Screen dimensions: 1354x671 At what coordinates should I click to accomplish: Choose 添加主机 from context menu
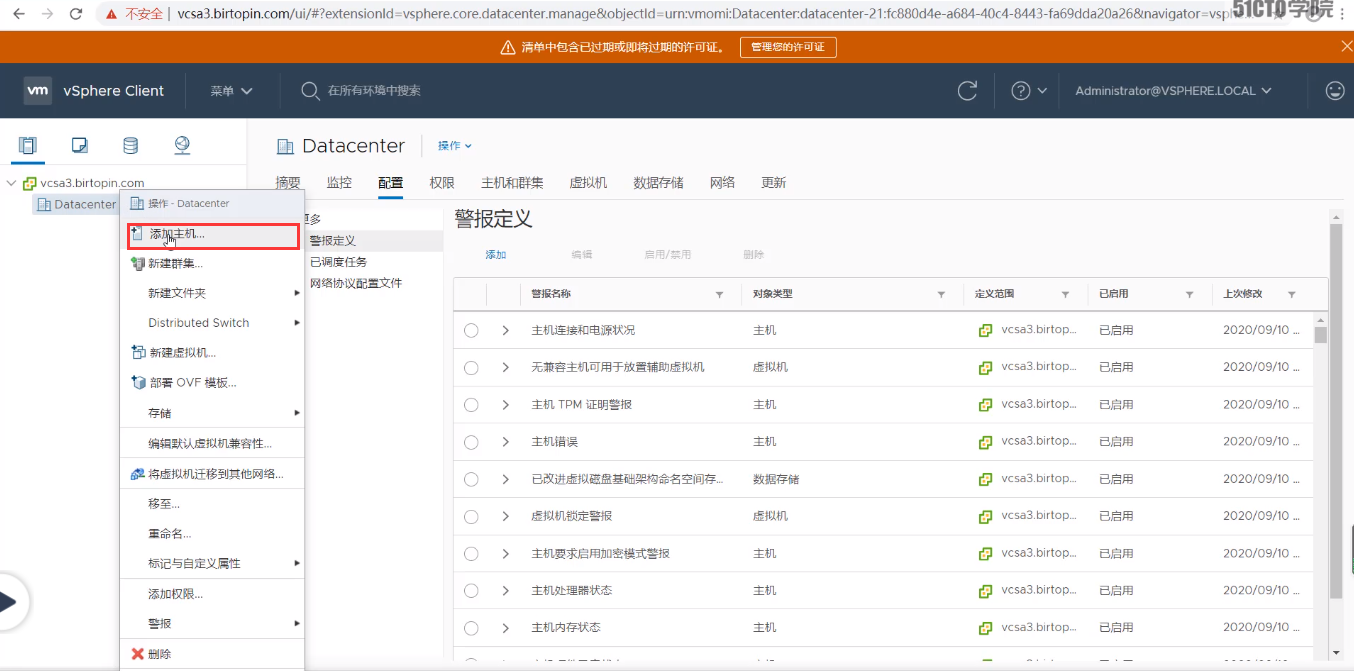point(213,235)
